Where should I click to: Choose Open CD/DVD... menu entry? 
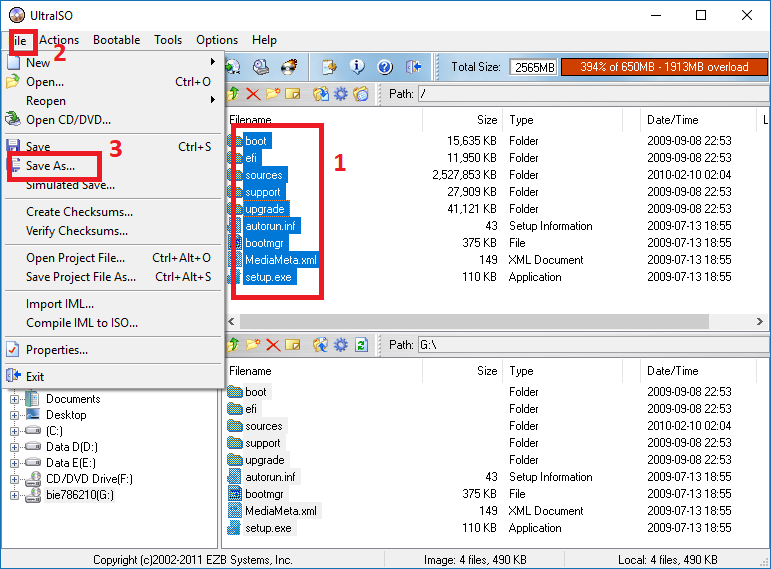click(x=113, y=120)
